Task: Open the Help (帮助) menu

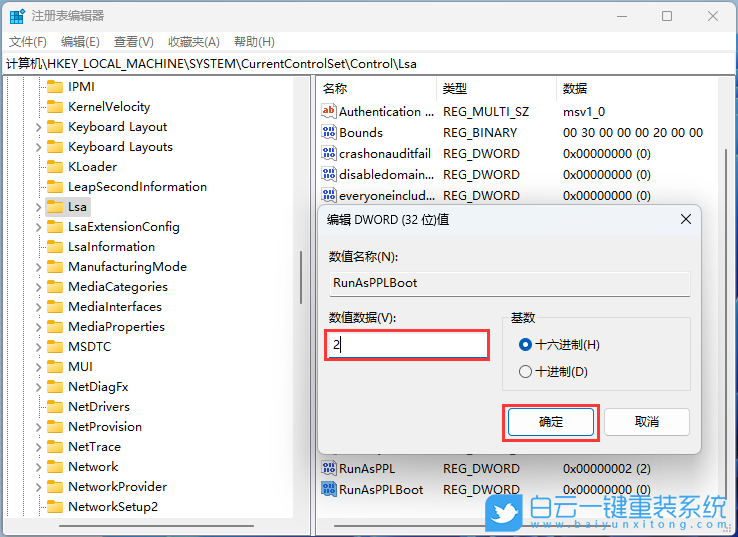Action: [254, 42]
